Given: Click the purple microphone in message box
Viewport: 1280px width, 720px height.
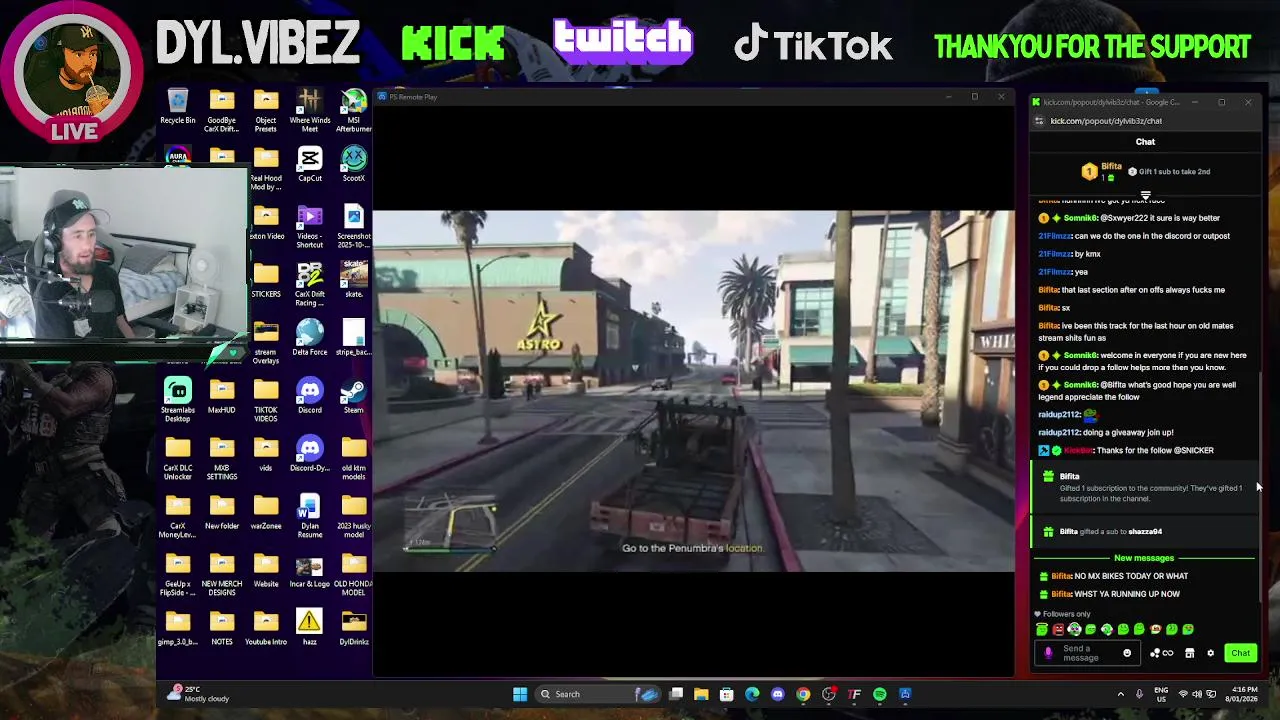Looking at the screenshot, I should point(1048,653).
